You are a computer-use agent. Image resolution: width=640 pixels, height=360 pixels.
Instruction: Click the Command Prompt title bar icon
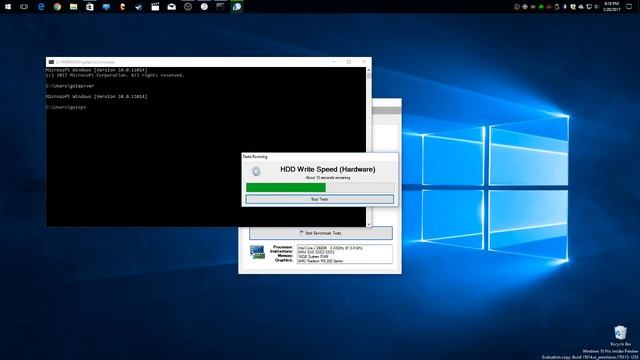[51, 62]
